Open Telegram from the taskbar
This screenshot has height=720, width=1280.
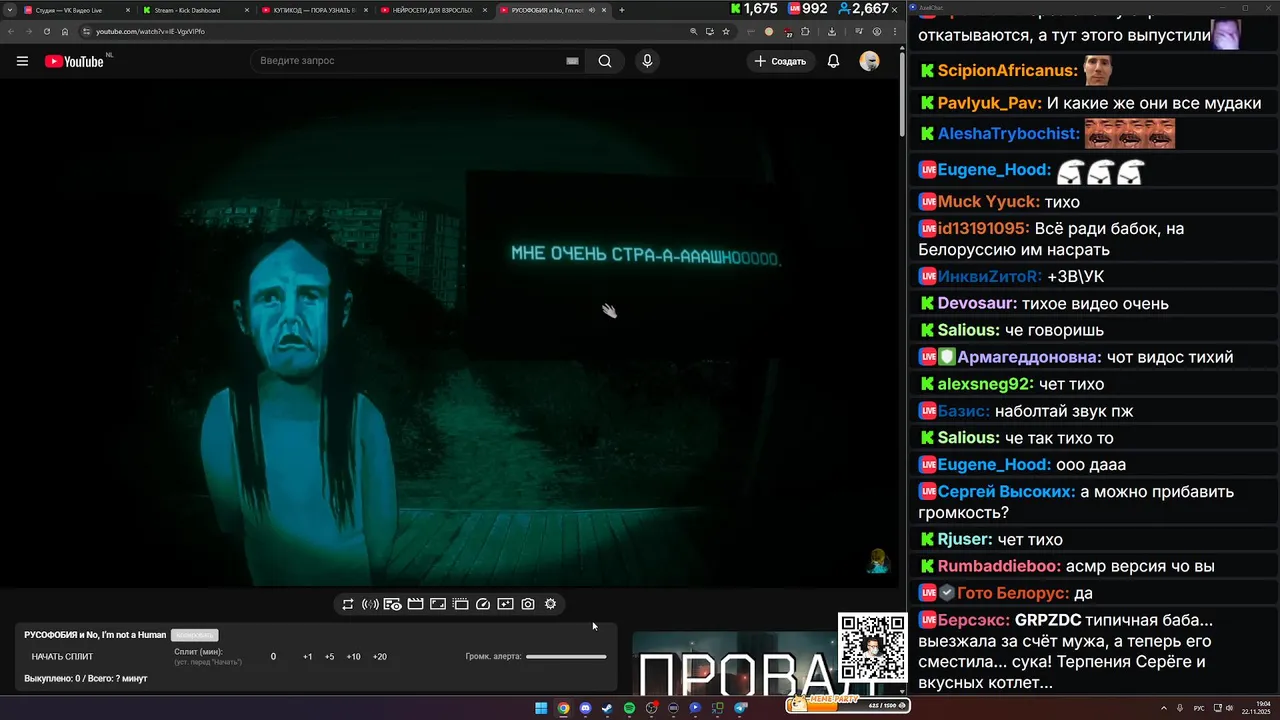tap(740, 708)
